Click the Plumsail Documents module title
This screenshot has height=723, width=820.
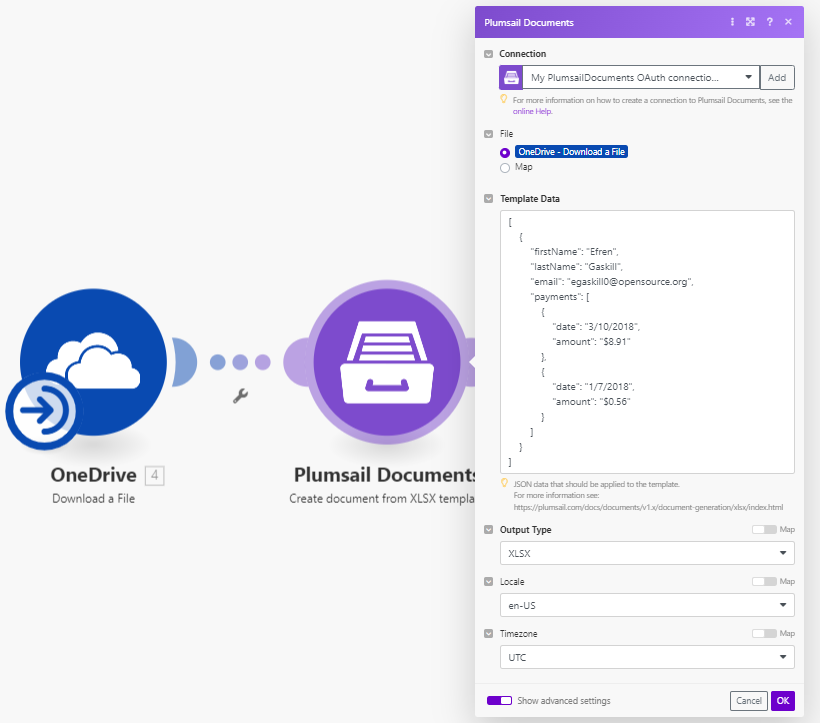(x=385, y=475)
